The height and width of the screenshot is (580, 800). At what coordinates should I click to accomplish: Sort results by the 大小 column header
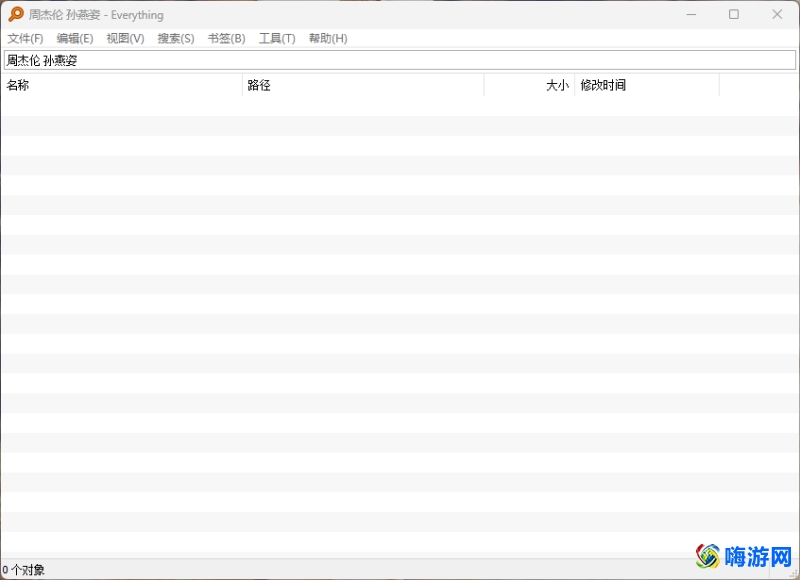pos(530,85)
